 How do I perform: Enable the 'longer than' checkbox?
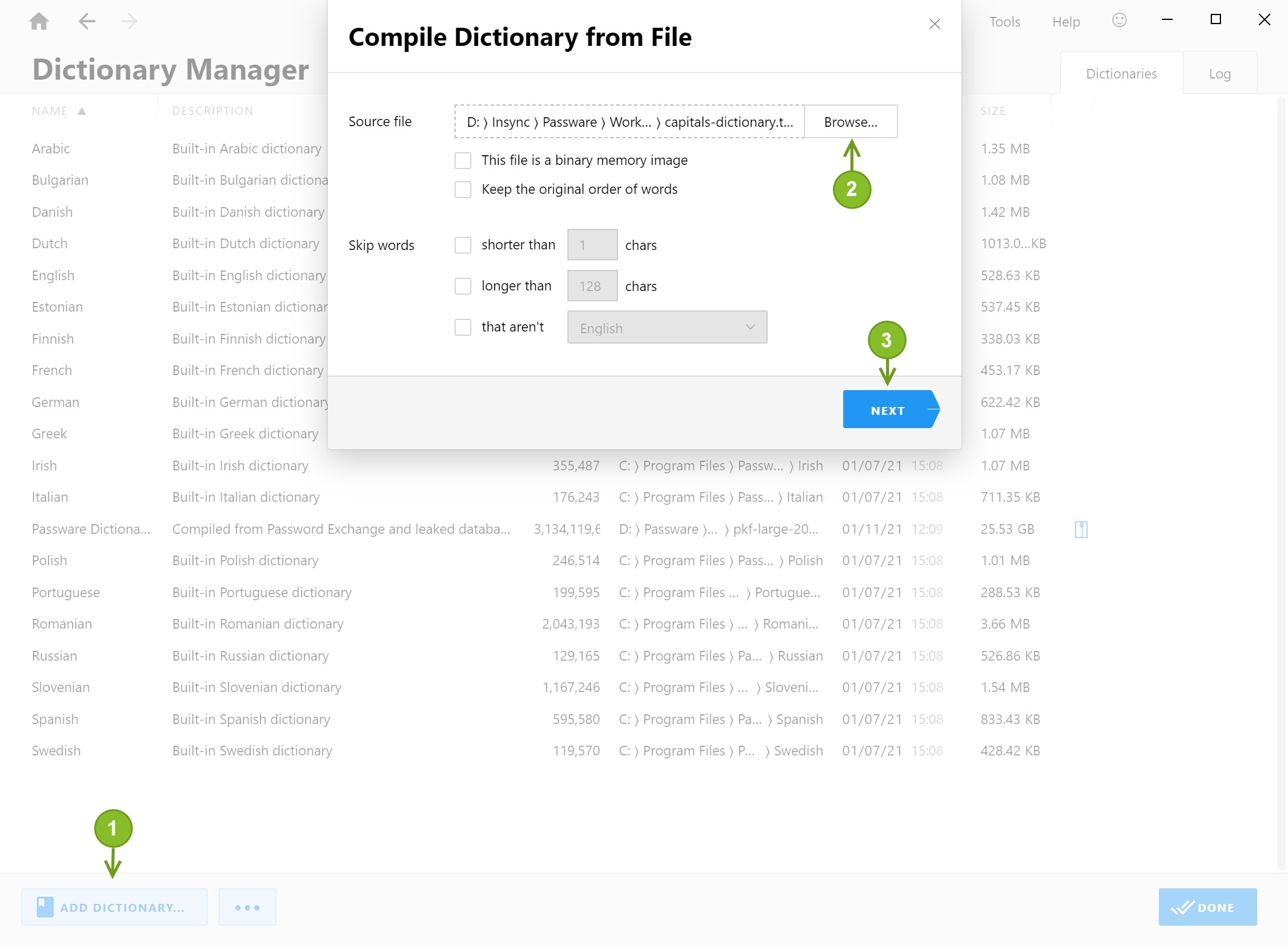[463, 286]
